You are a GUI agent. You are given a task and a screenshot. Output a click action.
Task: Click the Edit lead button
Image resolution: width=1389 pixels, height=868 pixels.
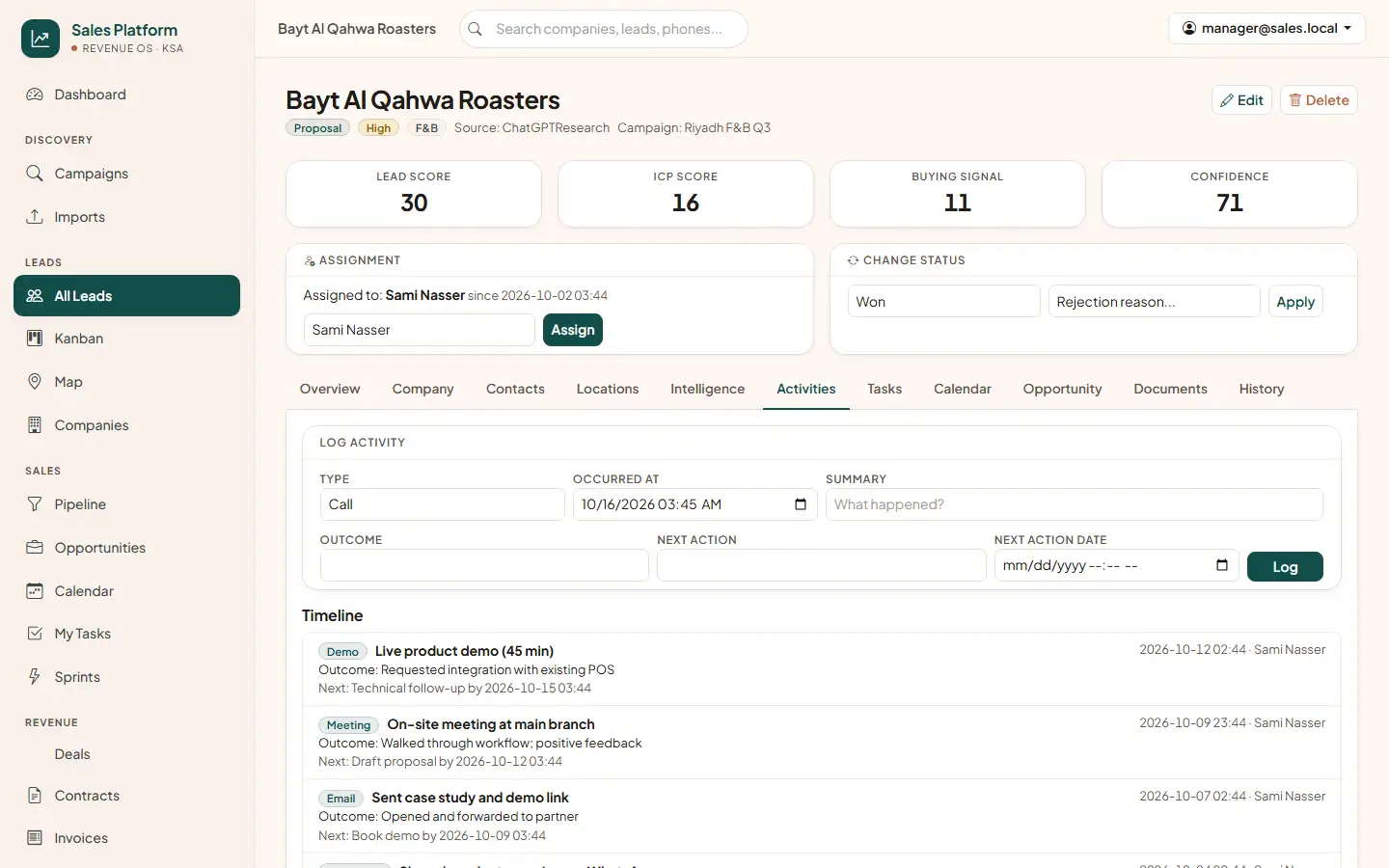click(1242, 100)
